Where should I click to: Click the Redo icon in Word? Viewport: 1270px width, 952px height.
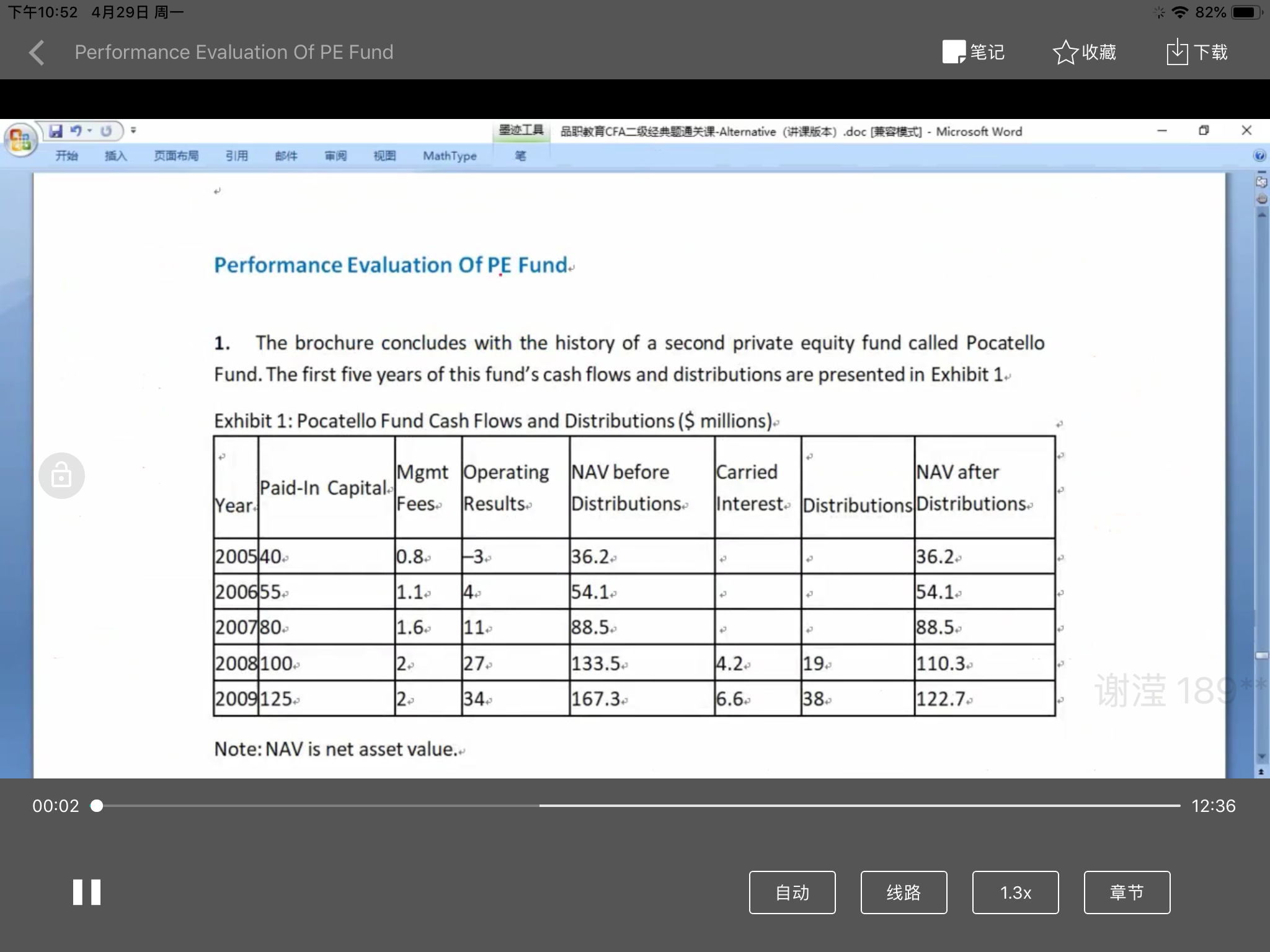(106, 131)
